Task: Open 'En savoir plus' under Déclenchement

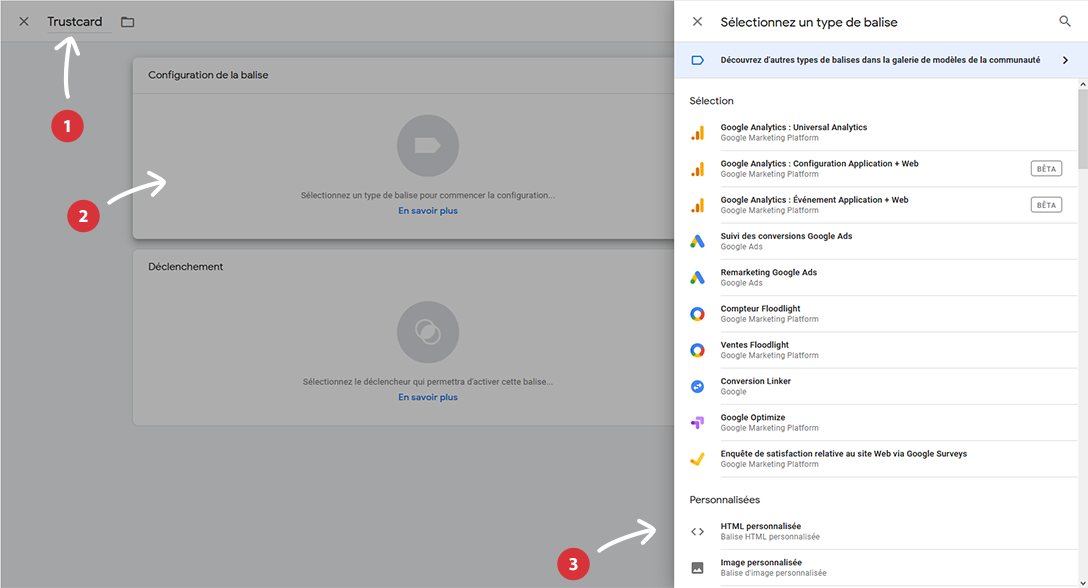Action: point(427,397)
